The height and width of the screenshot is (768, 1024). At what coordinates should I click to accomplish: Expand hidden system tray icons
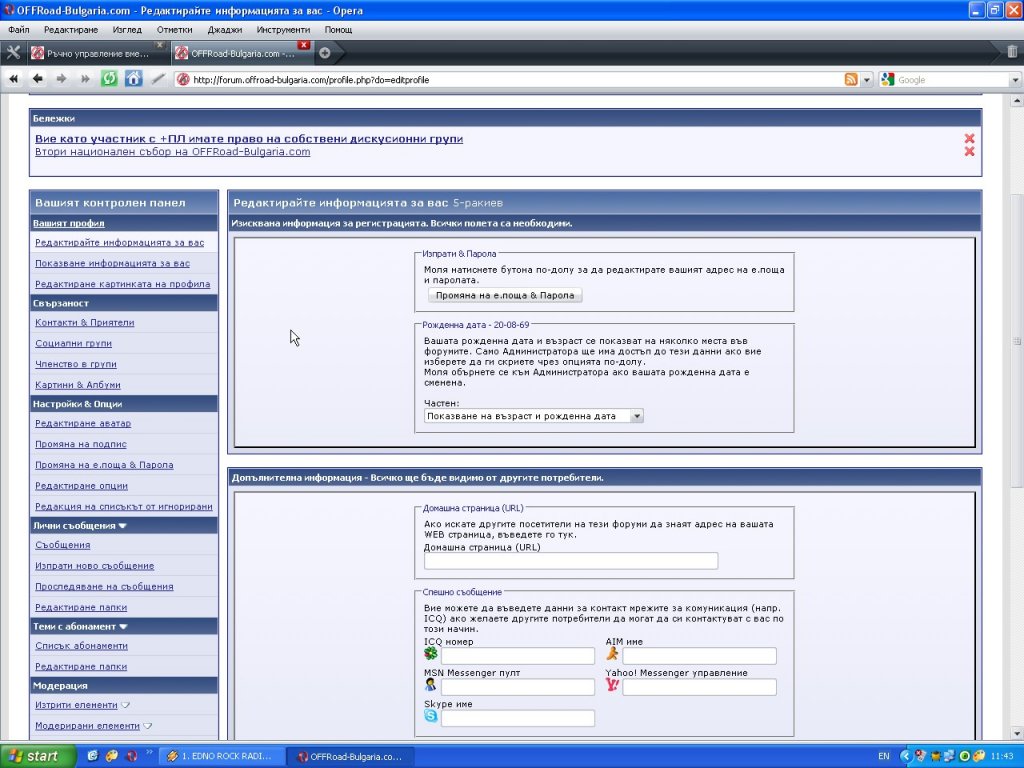tap(905, 756)
